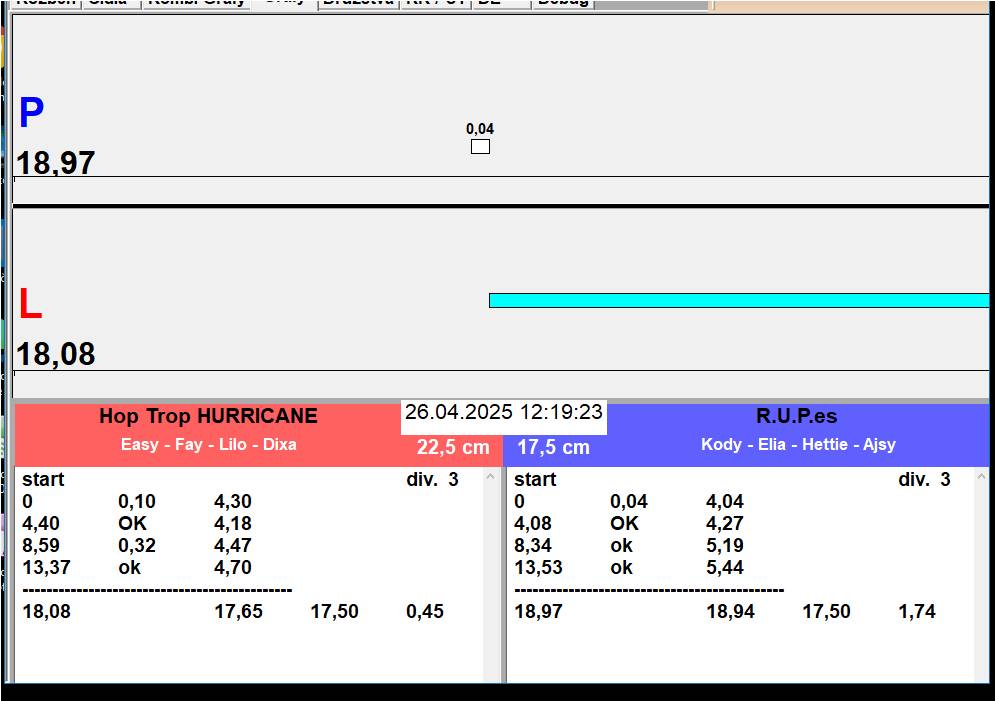Image resolution: width=995 pixels, height=701 pixels.
Task: Select the 0,45 value in left results
Action: coord(425,612)
